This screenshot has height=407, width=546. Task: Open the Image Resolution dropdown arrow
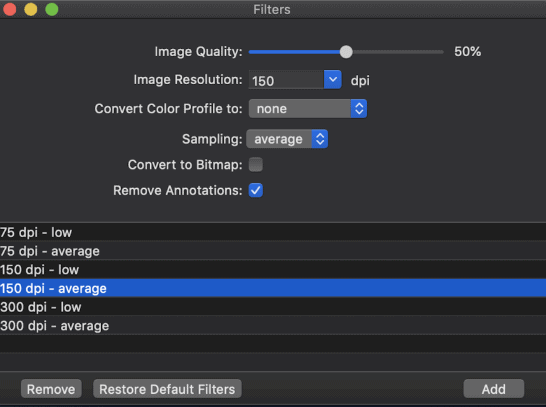333,80
